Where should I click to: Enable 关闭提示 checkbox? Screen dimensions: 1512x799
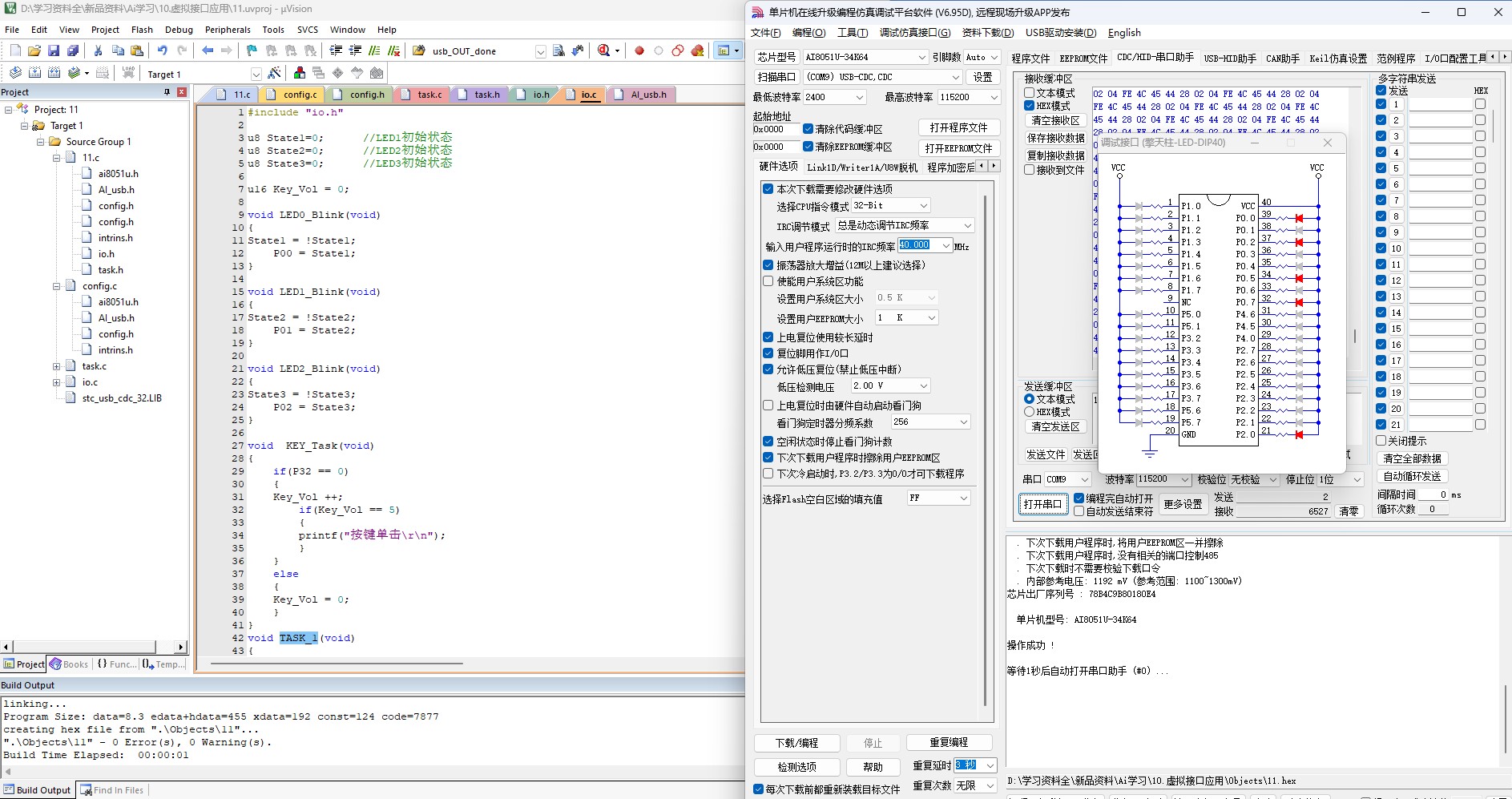1381,441
